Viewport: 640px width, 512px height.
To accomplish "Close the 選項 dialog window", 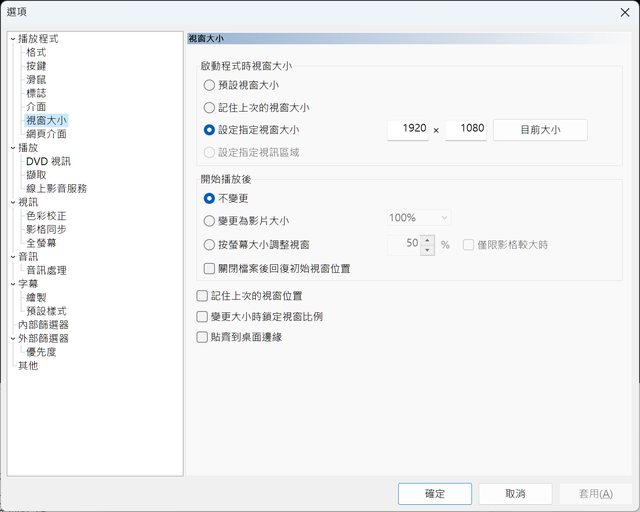I will pos(619,10).
